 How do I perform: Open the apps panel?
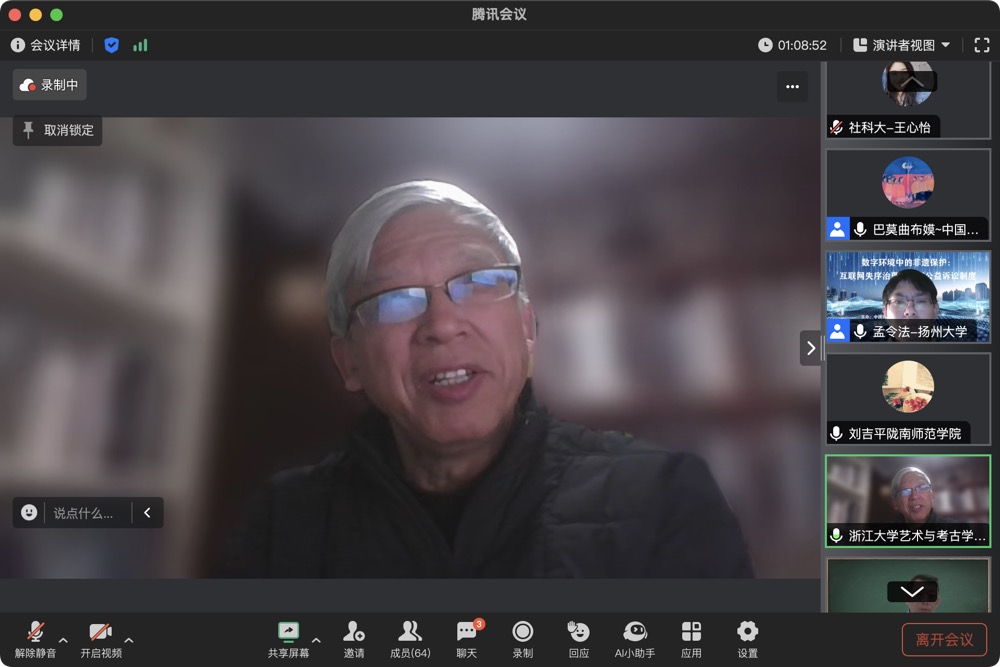(x=691, y=640)
